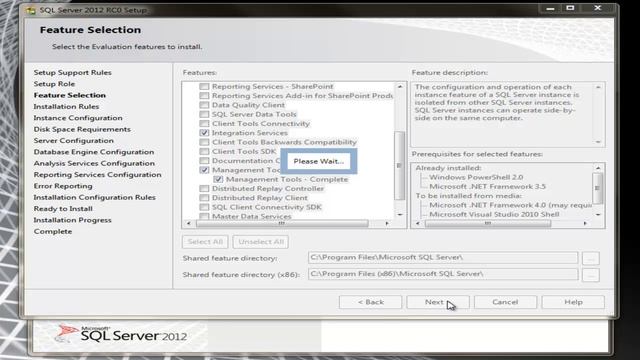
Task: Select Server Configuration step
Action: click(x=73, y=141)
